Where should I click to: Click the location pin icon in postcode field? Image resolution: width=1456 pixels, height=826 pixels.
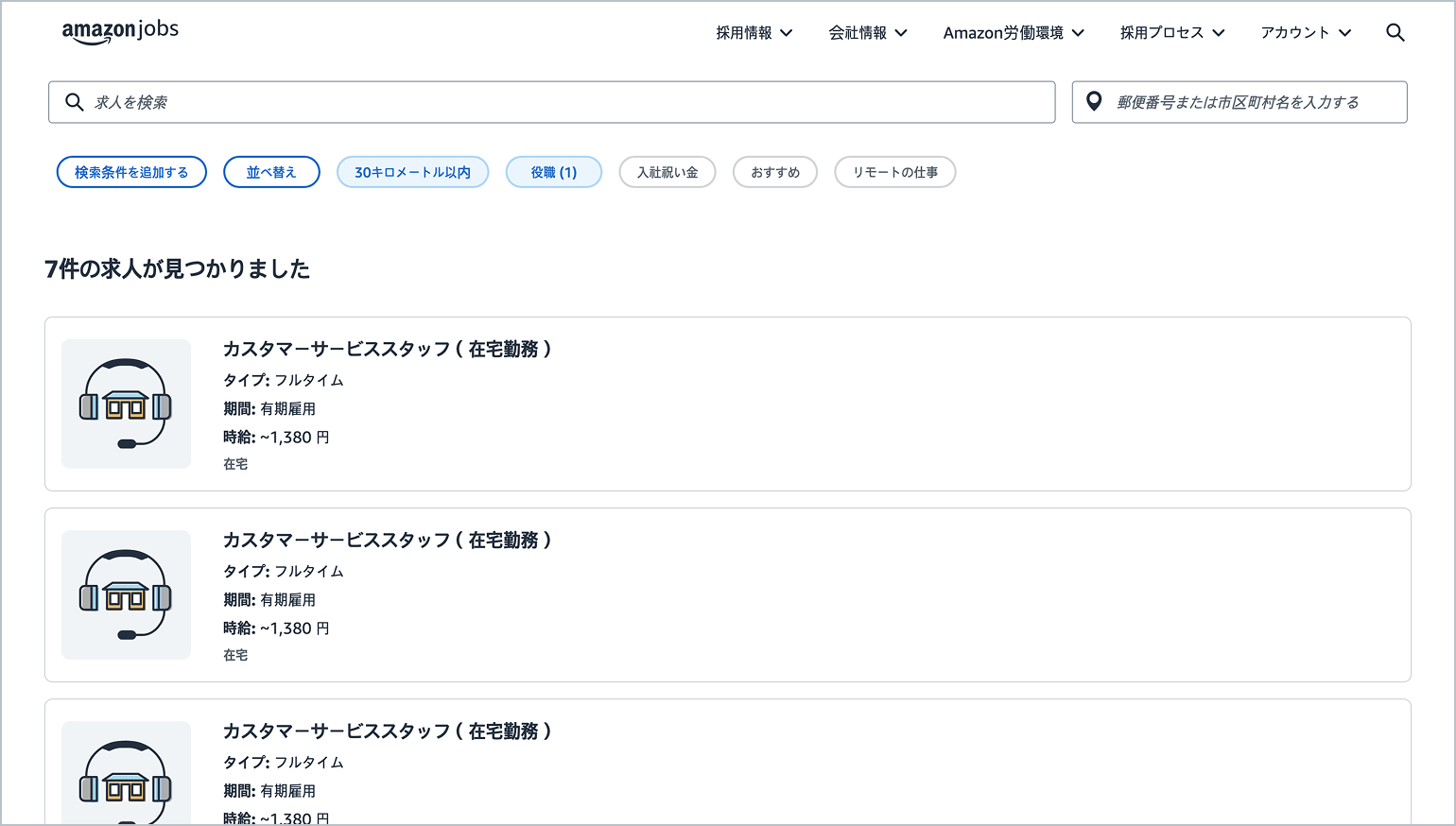tap(1094, 101)
